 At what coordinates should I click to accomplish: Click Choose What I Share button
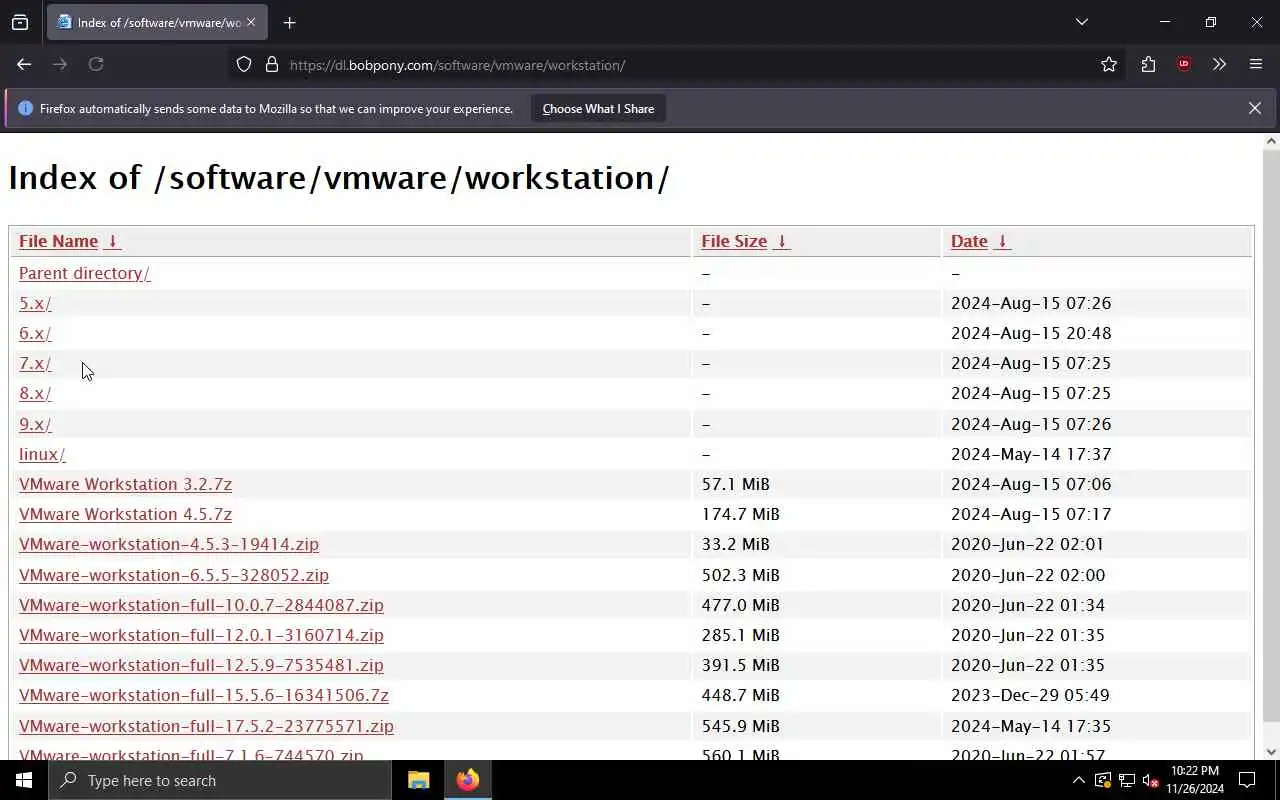pos(598,108)
